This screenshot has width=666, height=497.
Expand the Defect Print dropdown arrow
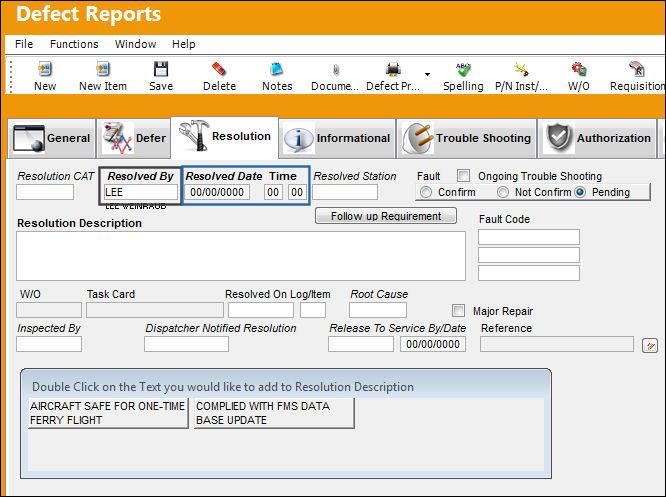(x=427, y=74)
